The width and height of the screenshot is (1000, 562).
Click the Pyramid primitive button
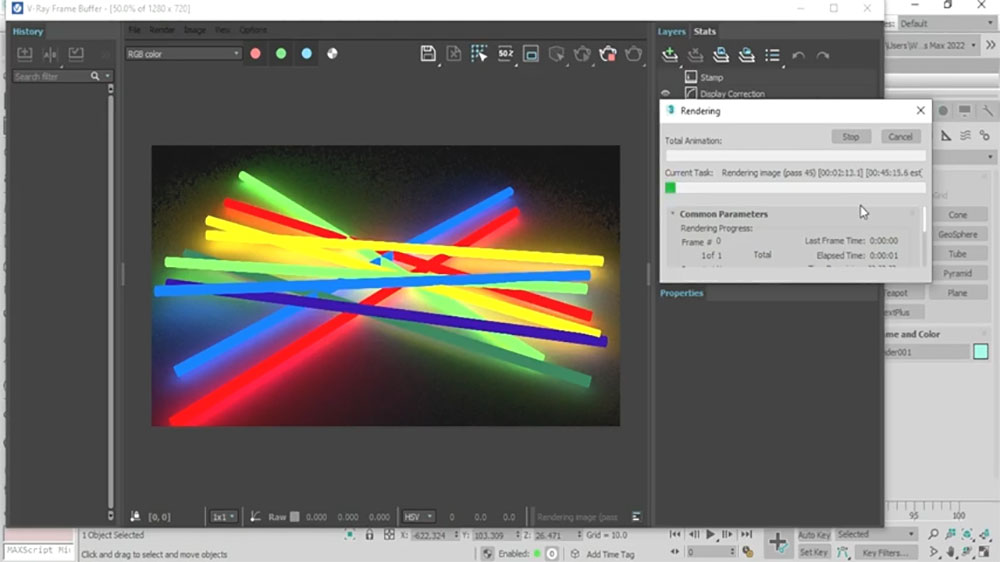[957, 273]
